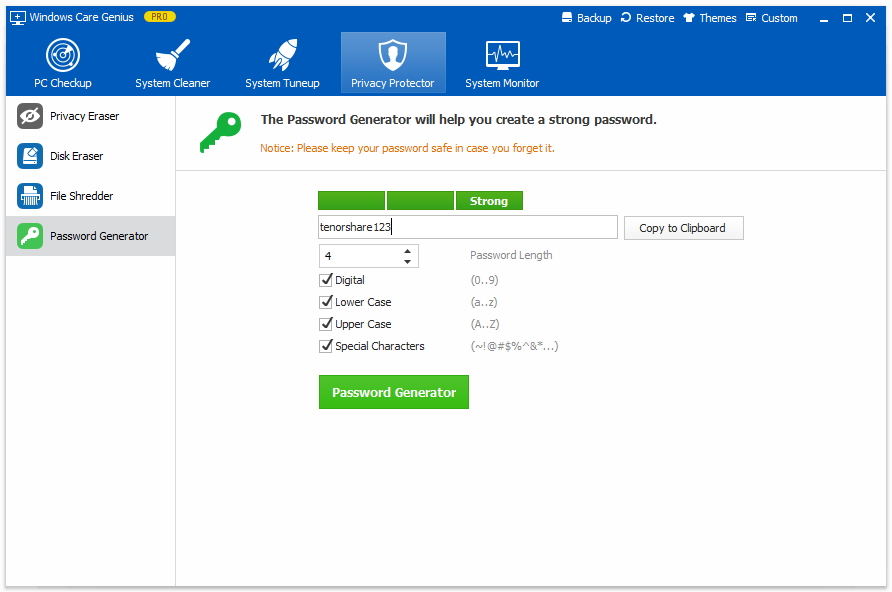Screen dimensions: 892x592
Task: Click the Password Generator key sidebar icon
Action: 30,235
